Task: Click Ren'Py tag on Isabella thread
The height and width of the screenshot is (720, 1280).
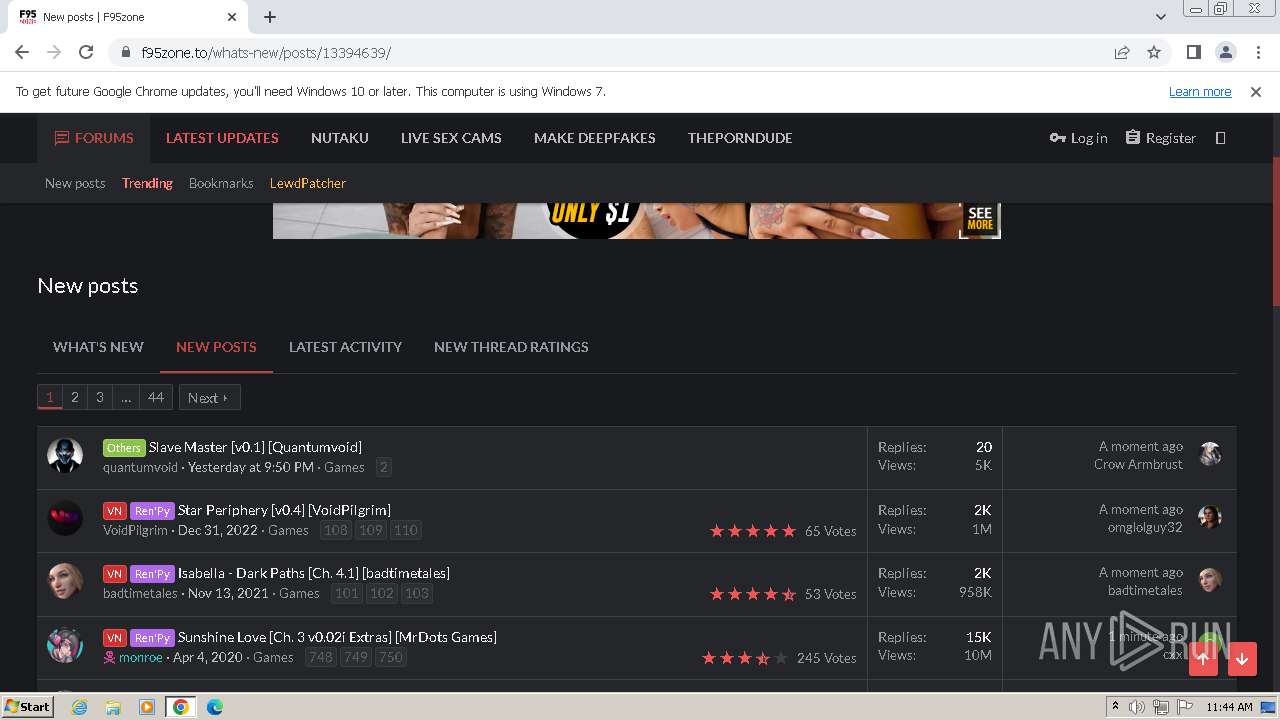Action: coord(152,573)
